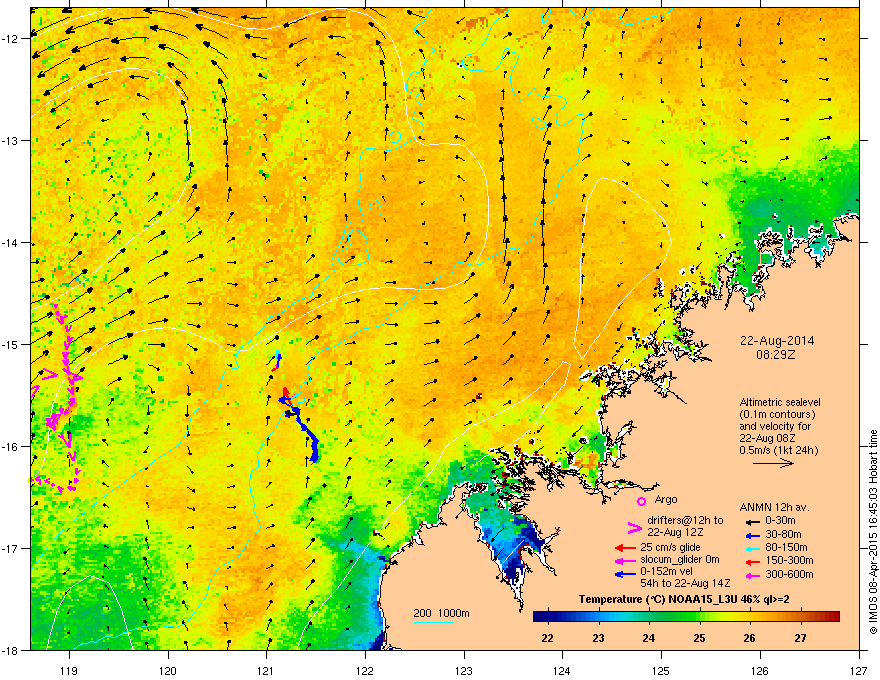Click longitude axis label '122'
The height and width of the screenshot is (680, 880).
(x=365, y=670)
